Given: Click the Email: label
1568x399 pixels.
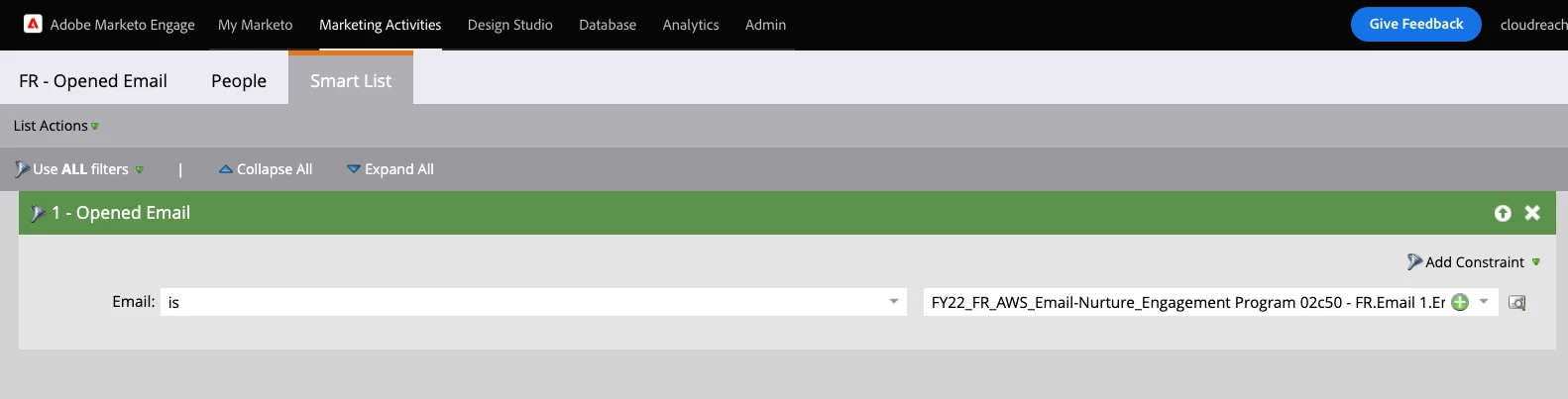Looking at the screenshot, I should pyautogui.click(x=134, y=302).
